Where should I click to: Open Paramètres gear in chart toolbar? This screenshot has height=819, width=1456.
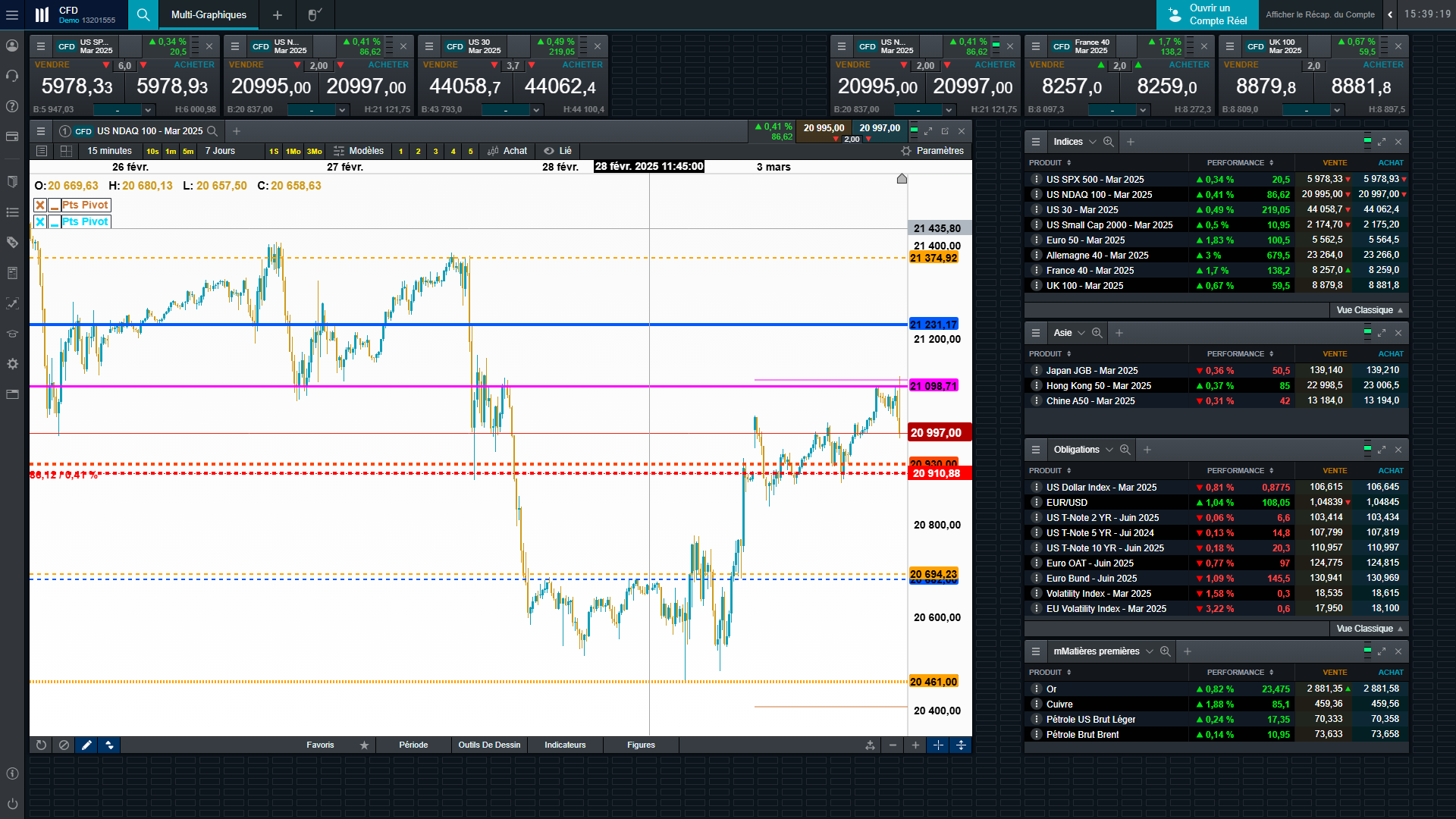click(x=932, y=151)
